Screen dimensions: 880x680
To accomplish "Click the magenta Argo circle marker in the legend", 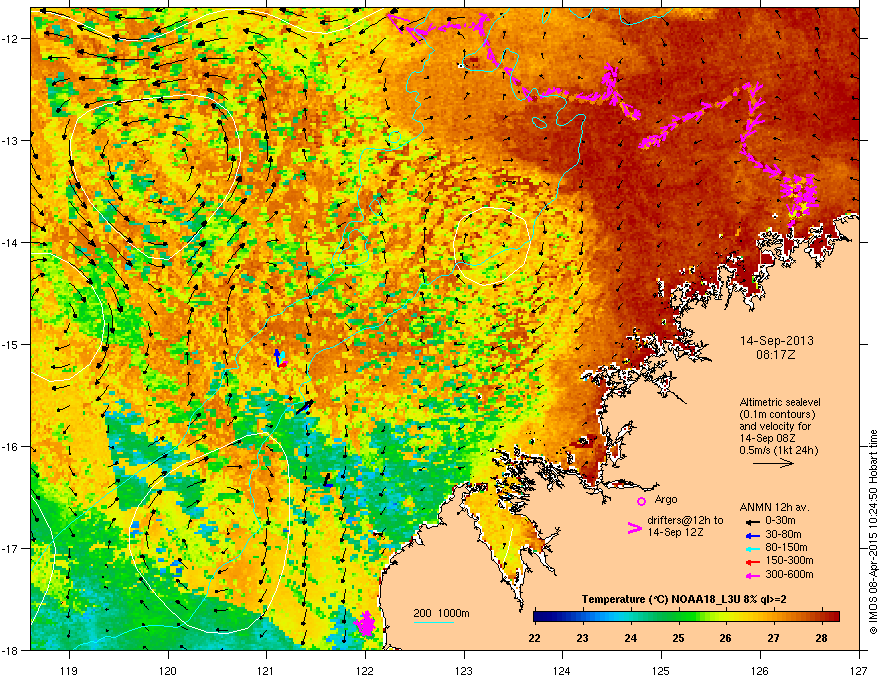I will pos(641,501).
